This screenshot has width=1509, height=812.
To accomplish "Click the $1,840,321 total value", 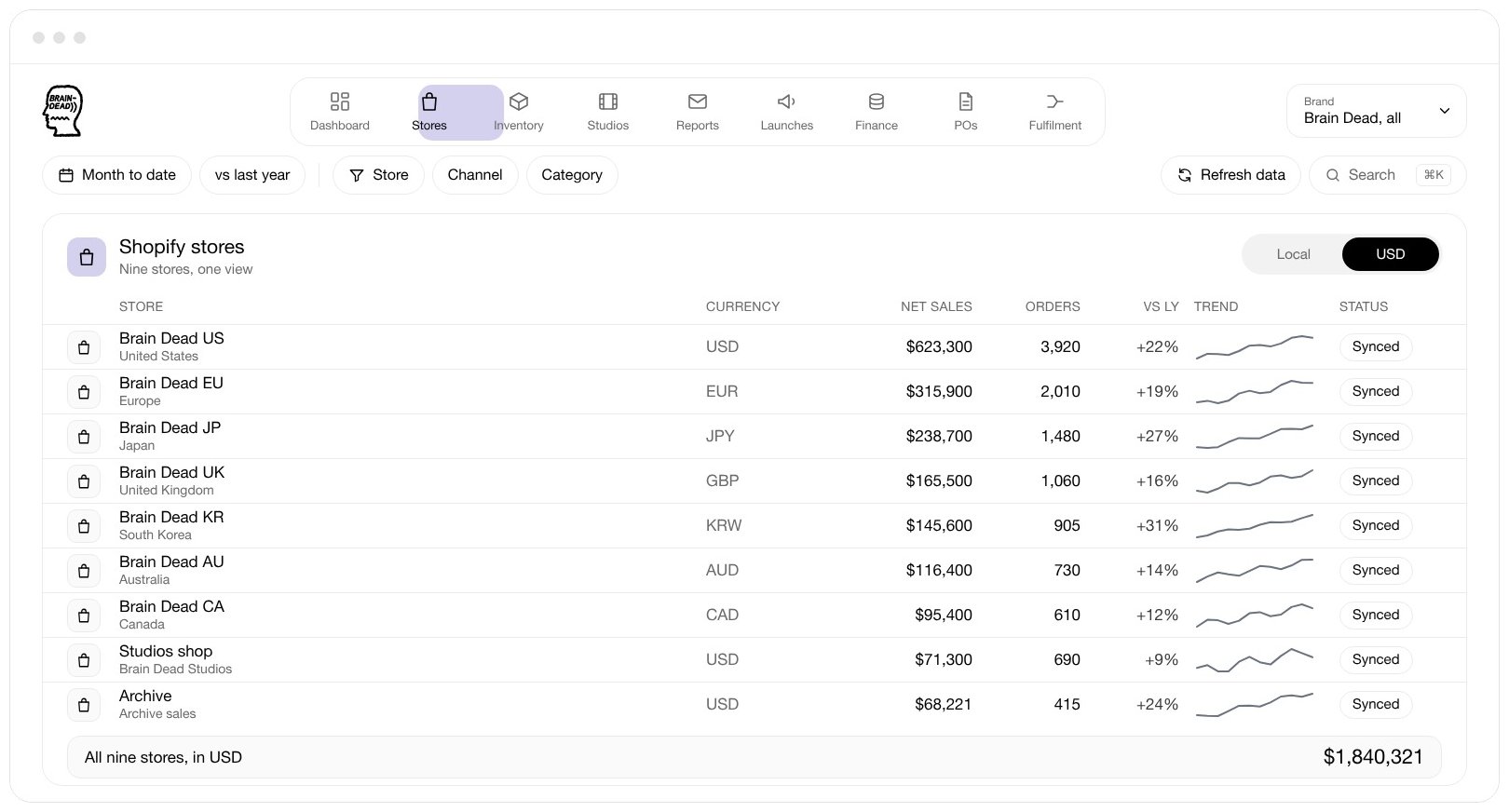I will 1373,757.
